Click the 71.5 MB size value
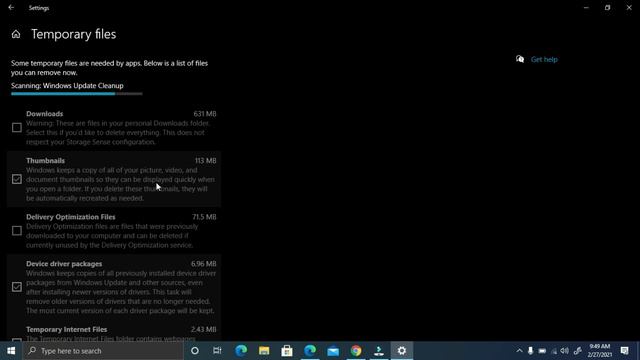The width and height of the screenshot is (640, 360). coord(204,217)
